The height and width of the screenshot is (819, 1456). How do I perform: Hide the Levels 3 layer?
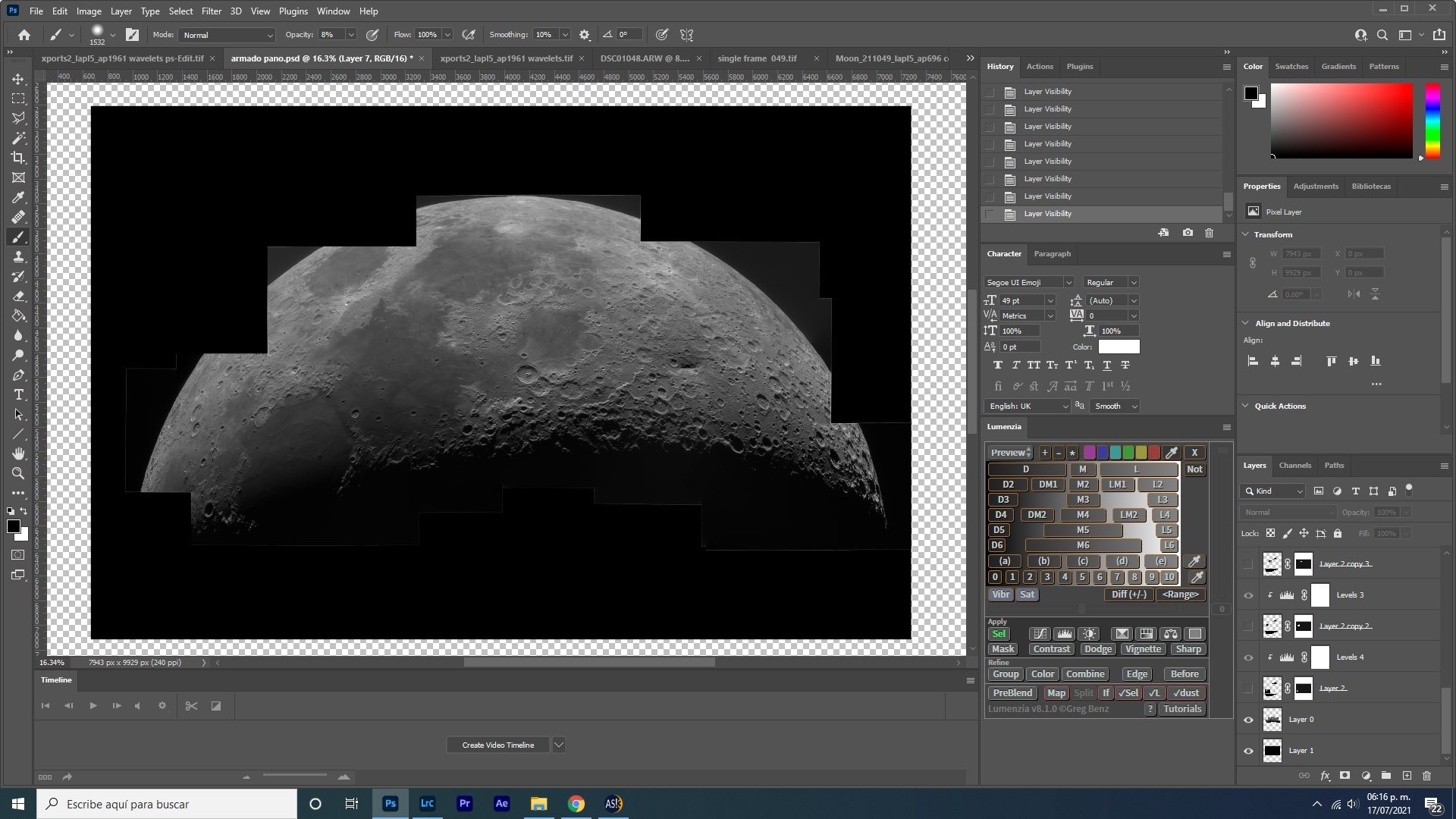point(1248,595)
